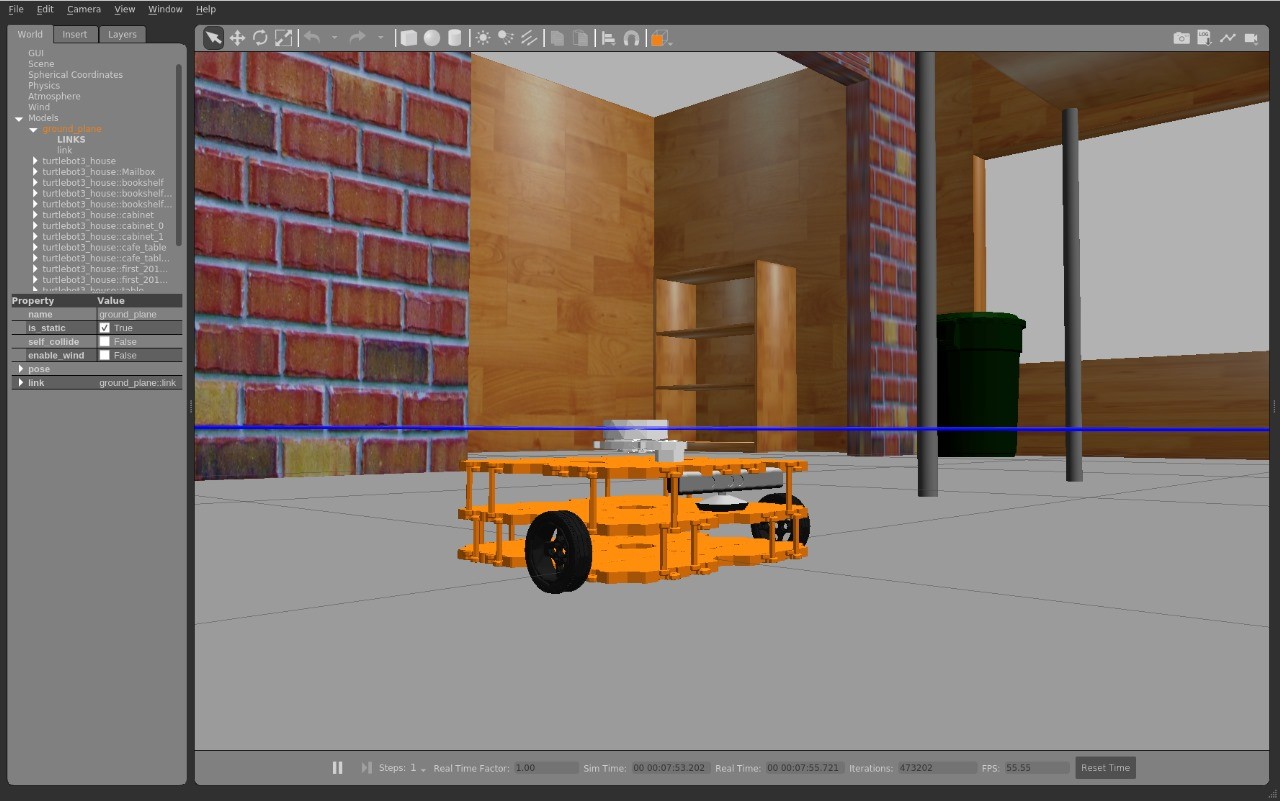Screen dimensions: 1280x801
Task: Tick the enable_wind checkbox
Action: tap(105, 355)
